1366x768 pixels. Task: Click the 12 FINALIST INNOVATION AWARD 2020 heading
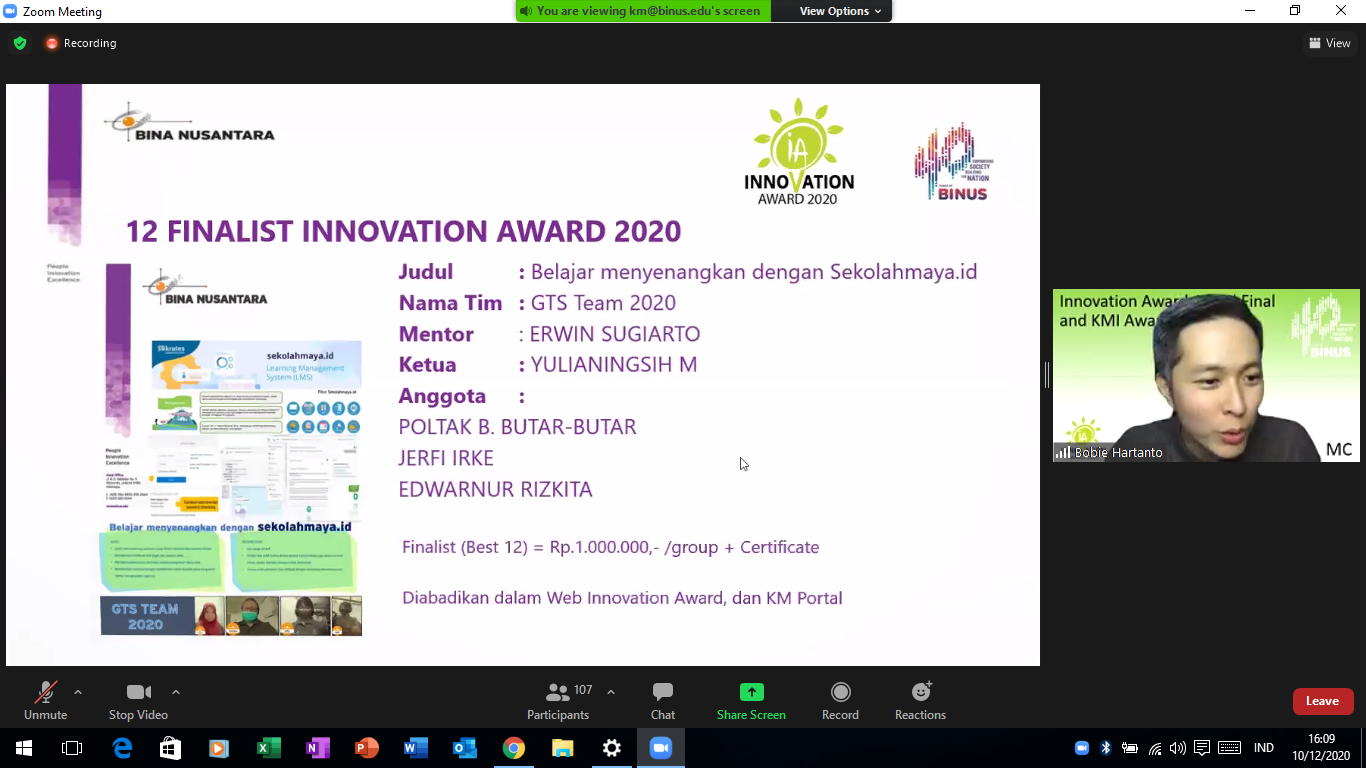pyautogui.click(x=403, y=231)
